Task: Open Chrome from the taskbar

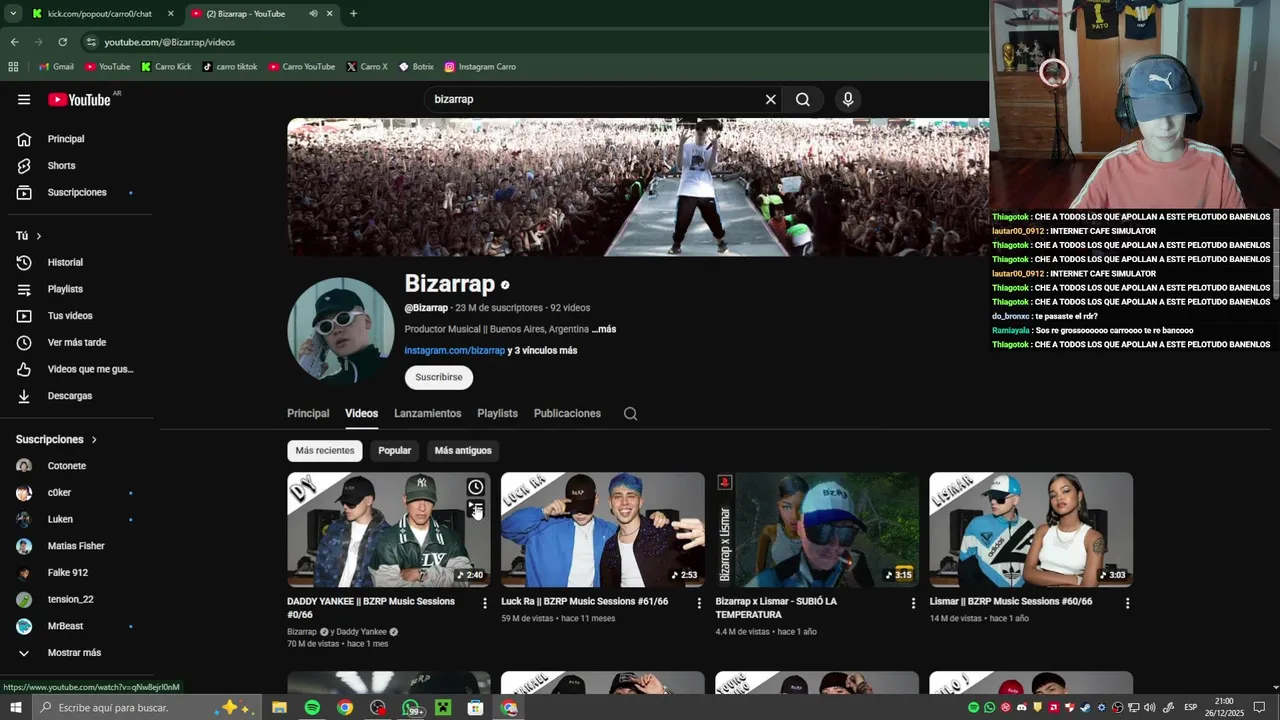Action: coord(345,707)
